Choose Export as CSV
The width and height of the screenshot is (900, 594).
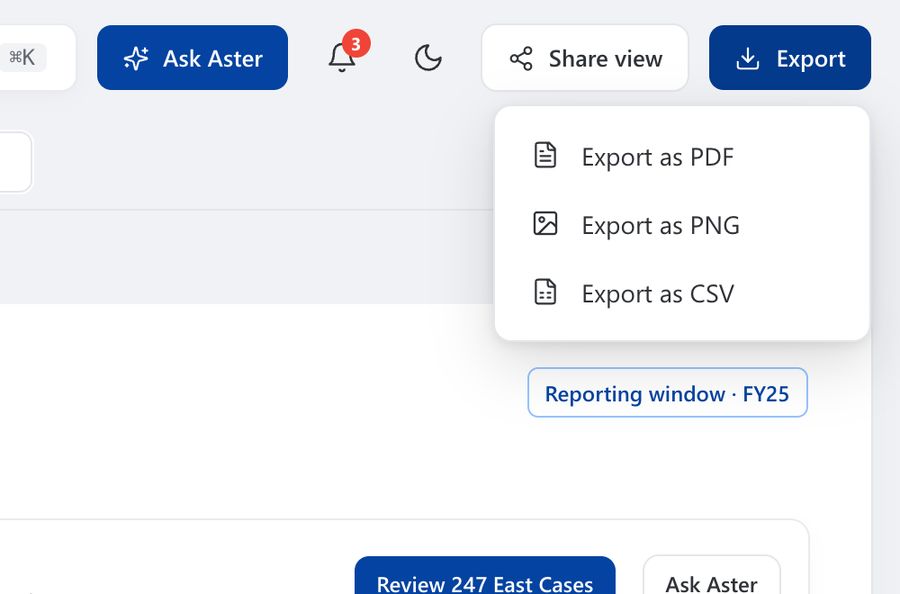click(682, 293)
